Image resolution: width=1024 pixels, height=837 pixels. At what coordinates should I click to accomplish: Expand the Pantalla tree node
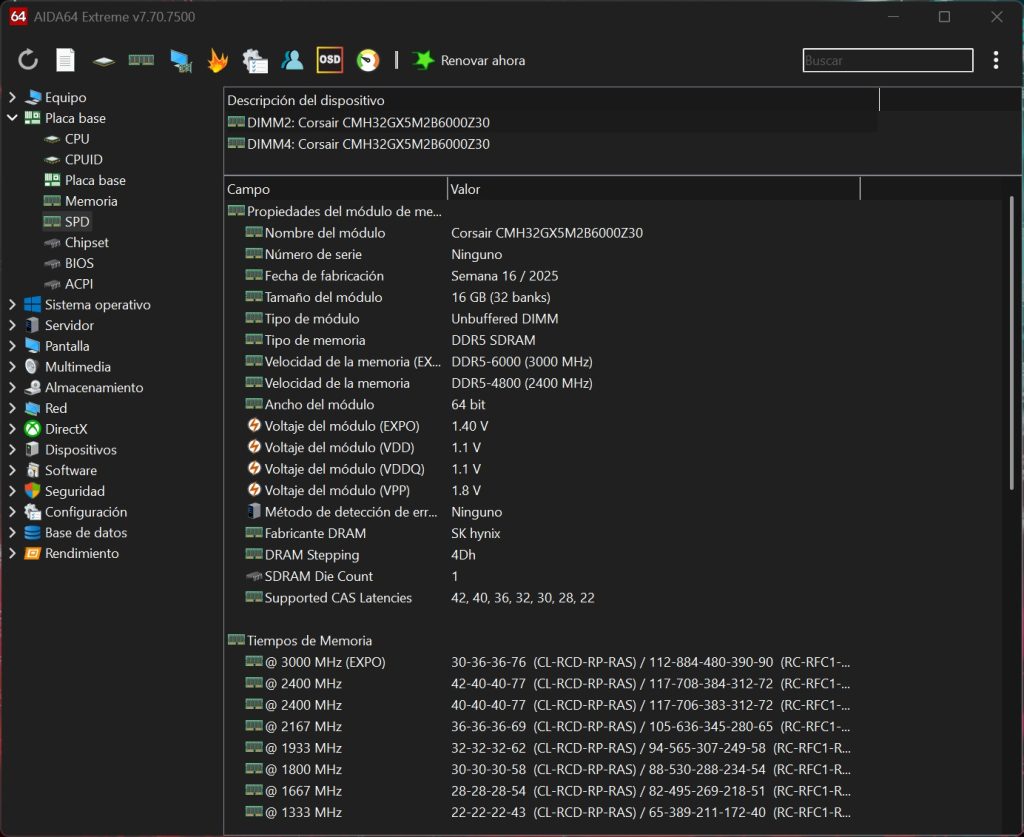pos(12,346)
